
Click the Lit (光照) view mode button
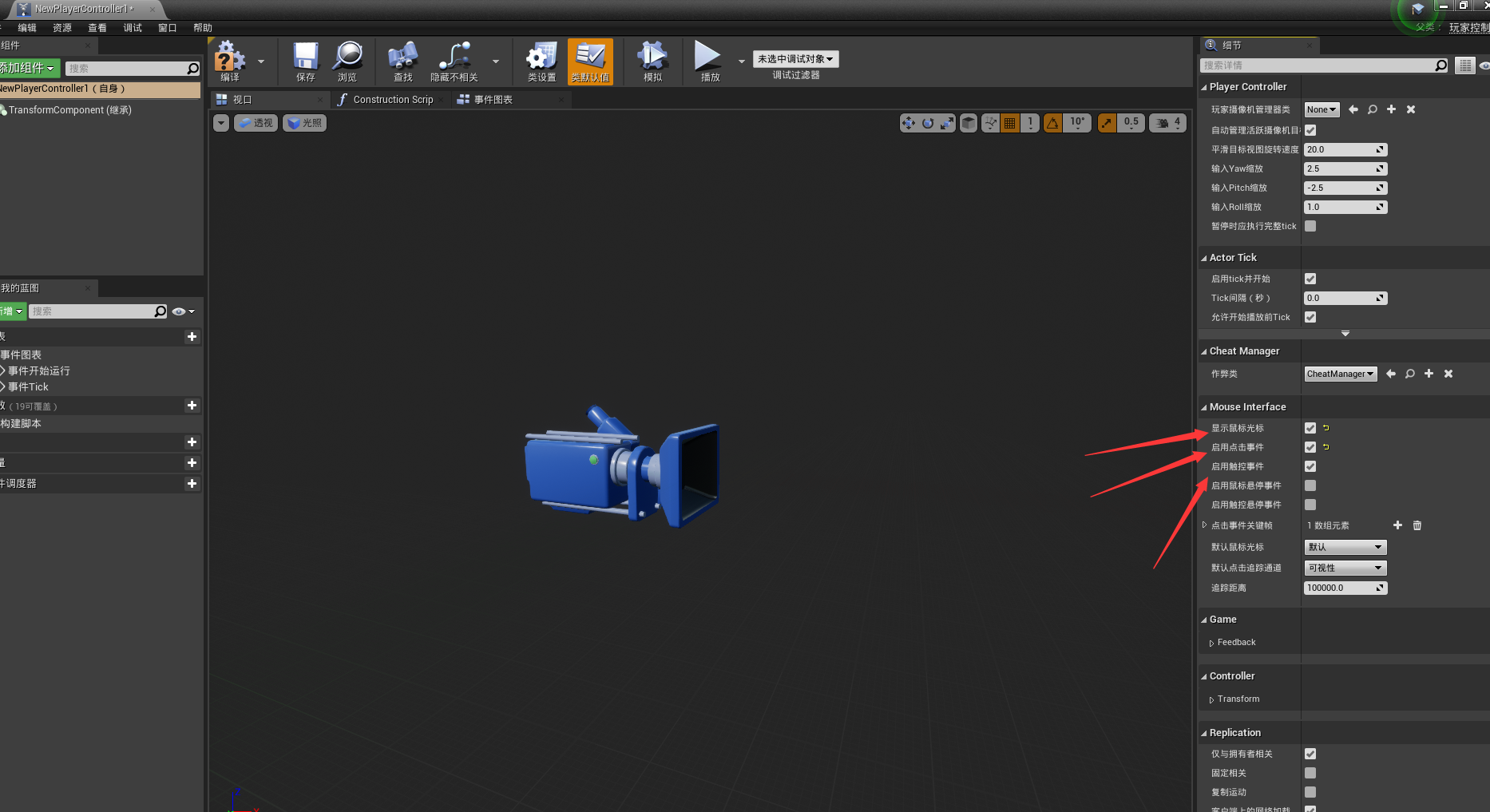point(305,123)
